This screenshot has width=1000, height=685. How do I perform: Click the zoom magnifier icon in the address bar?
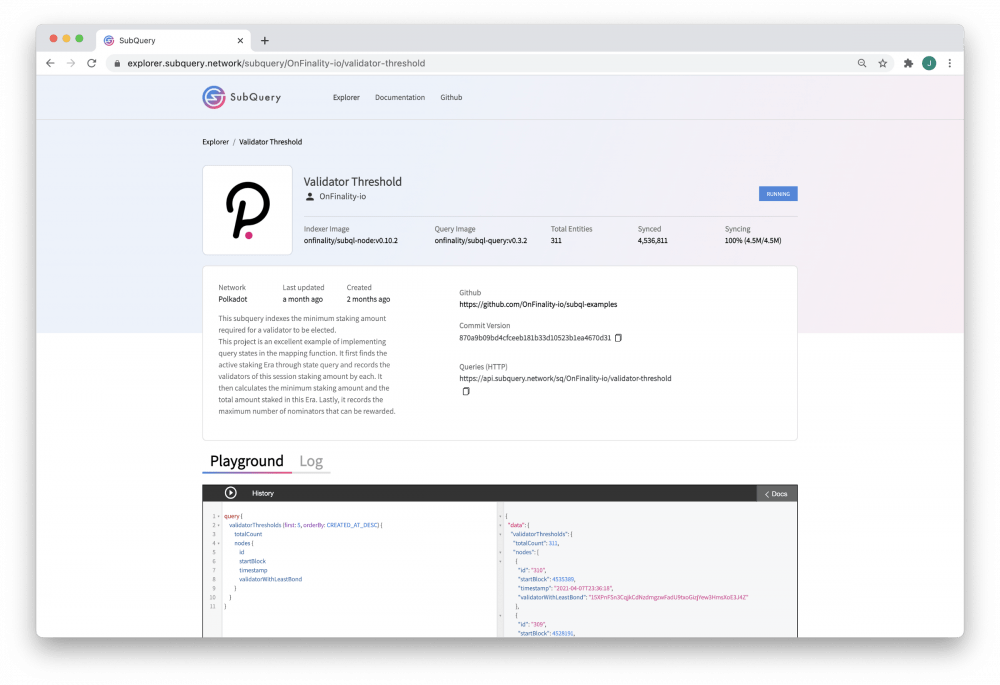tap(862, 63)
